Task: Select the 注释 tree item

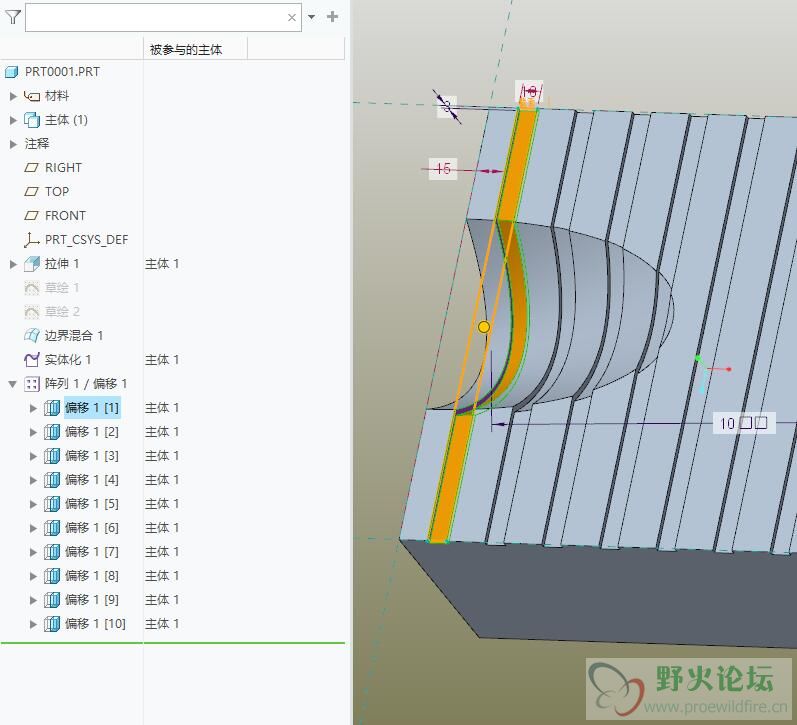Action: click(37, 144)
